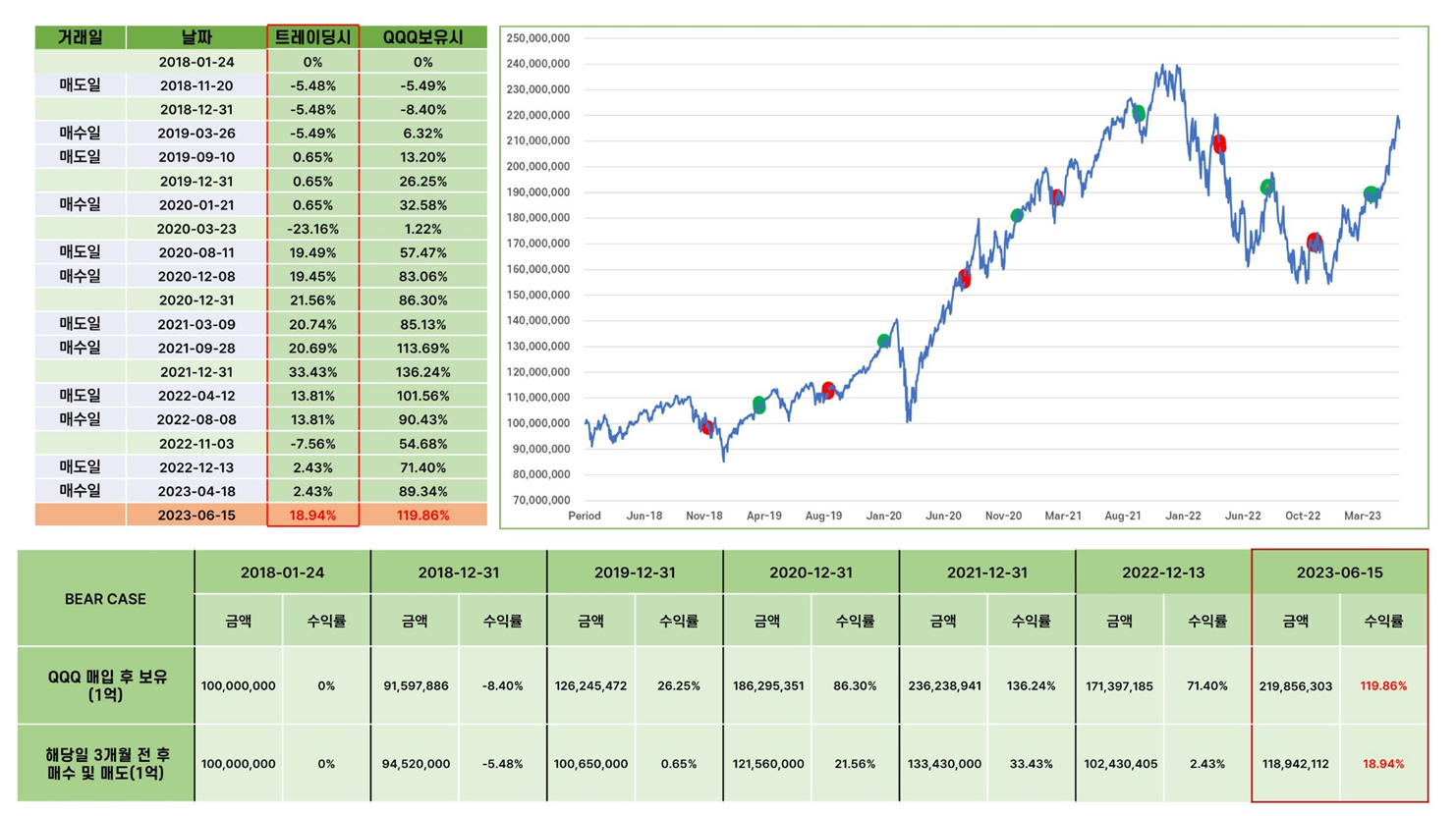Screen dimensions: 1456x816
Task: Select the 94,520,000 amount cell
Action: click(x=416, y=764)
